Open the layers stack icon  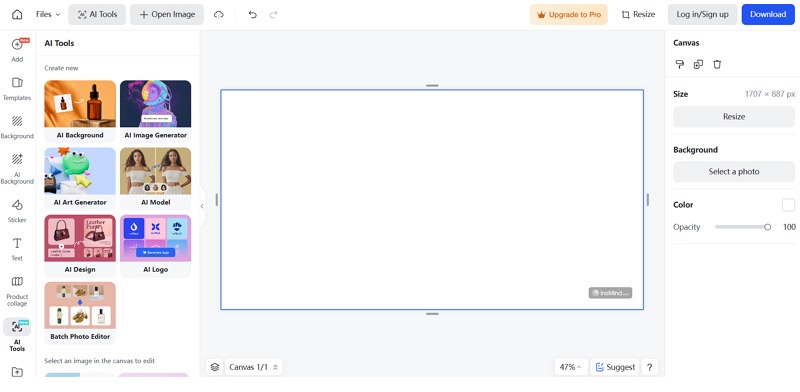[x=215, y=367]
